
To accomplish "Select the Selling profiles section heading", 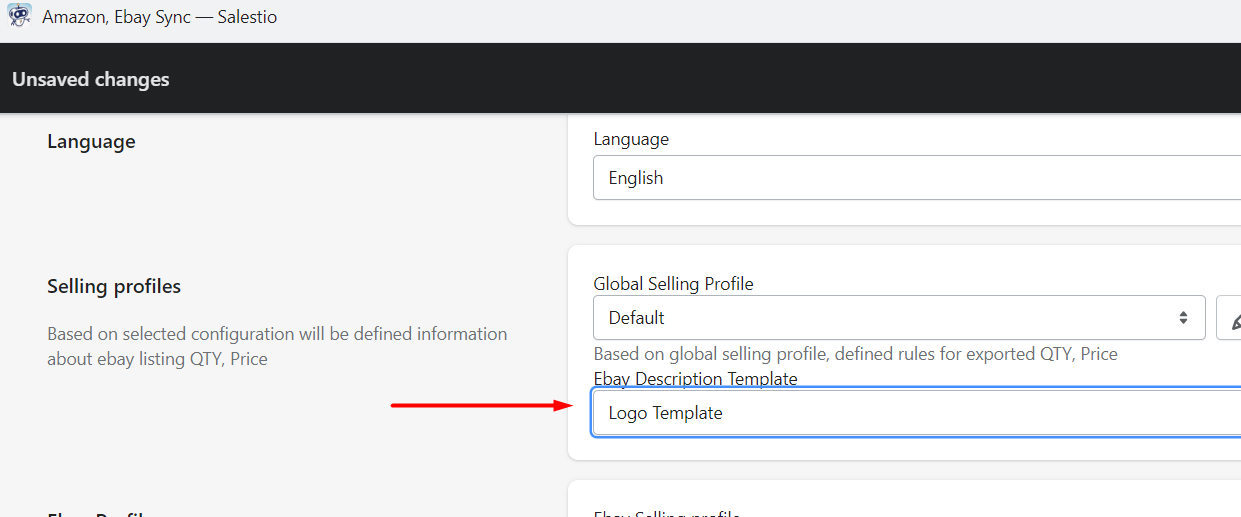I will pyautogui.click(x=114, y=287).
